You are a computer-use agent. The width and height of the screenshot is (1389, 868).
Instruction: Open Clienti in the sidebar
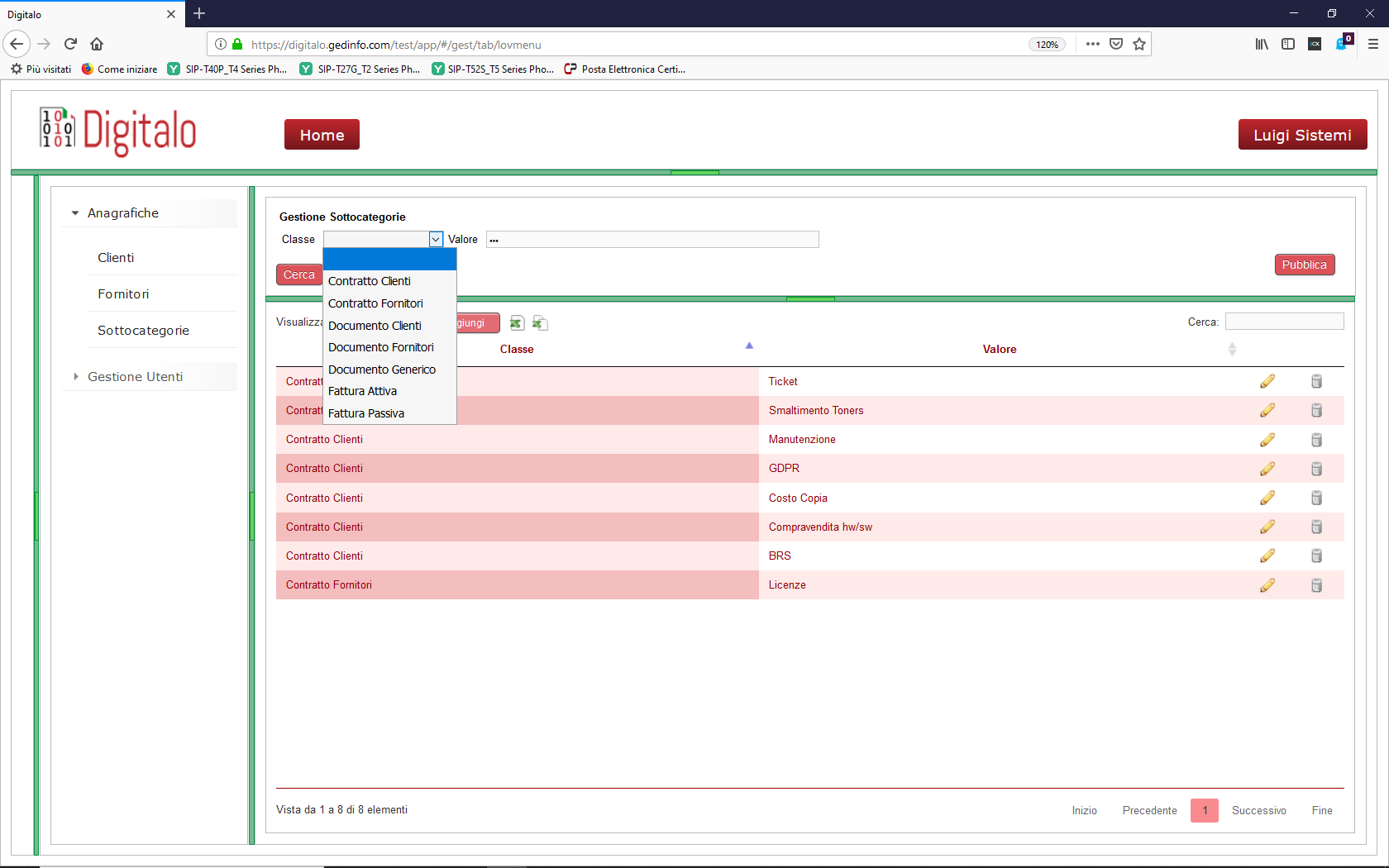pos(116,258)
